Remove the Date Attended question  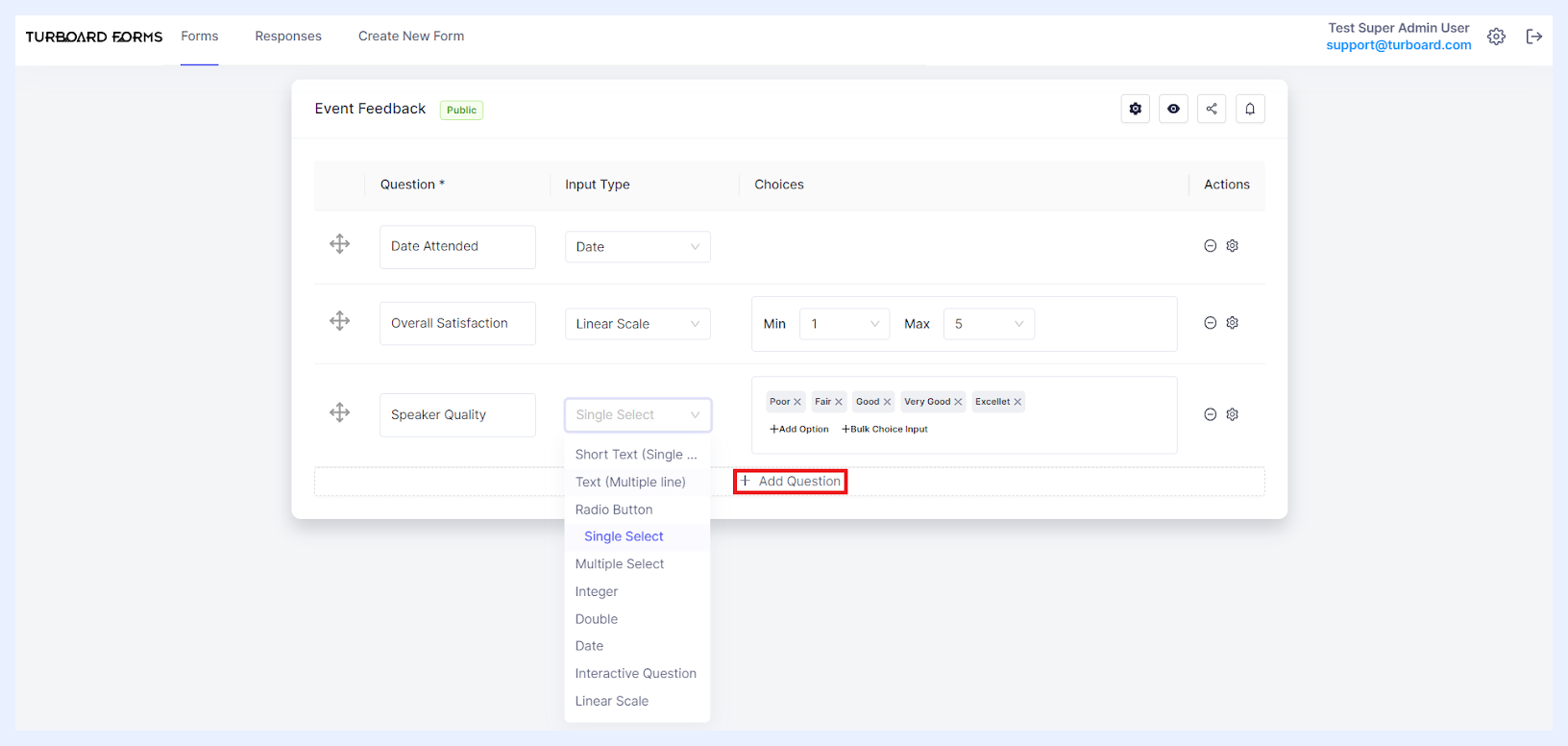click(1211, 246)
